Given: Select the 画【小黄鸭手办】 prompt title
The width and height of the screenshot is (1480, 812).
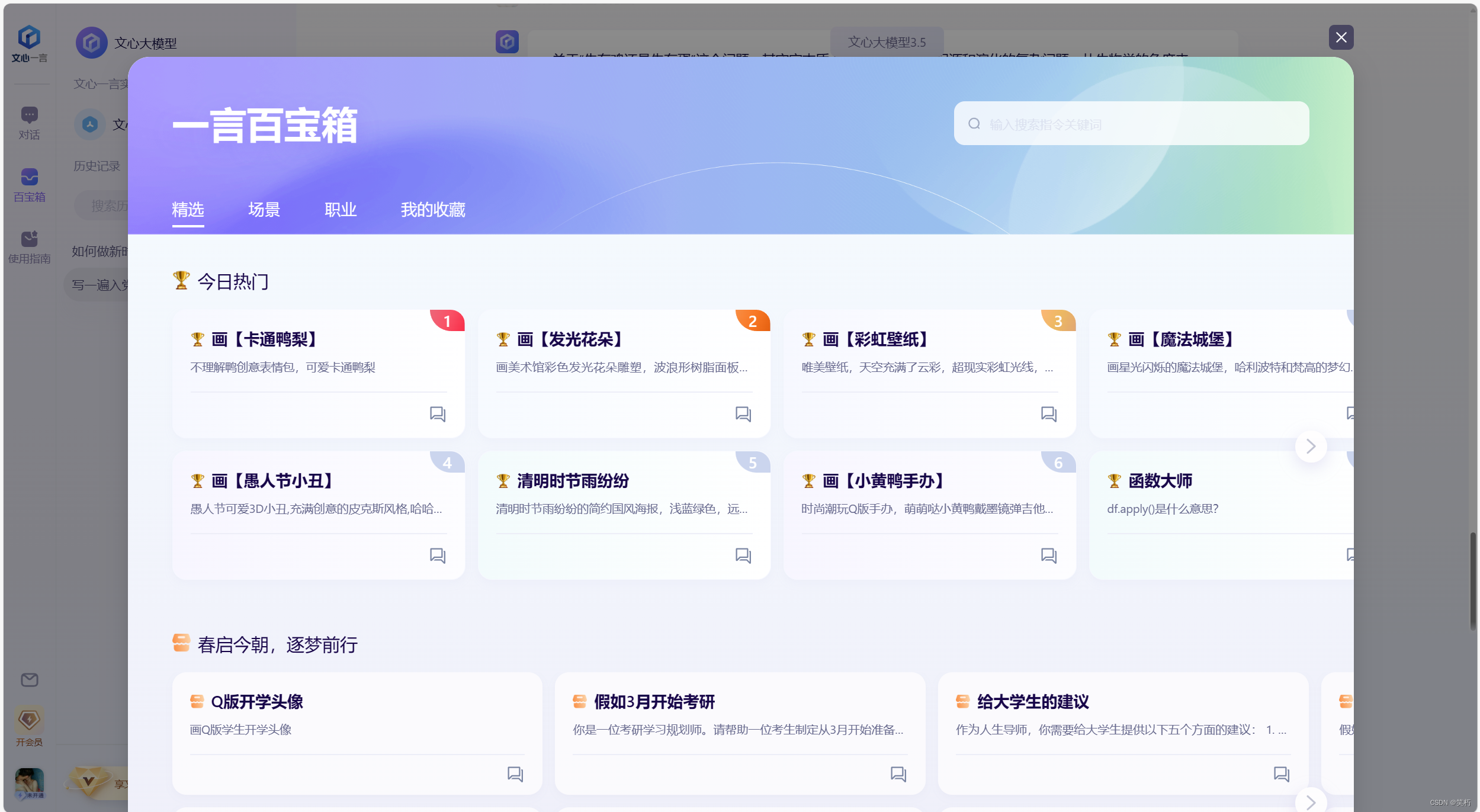Looking at the screenshot, I should coord(883,480).
